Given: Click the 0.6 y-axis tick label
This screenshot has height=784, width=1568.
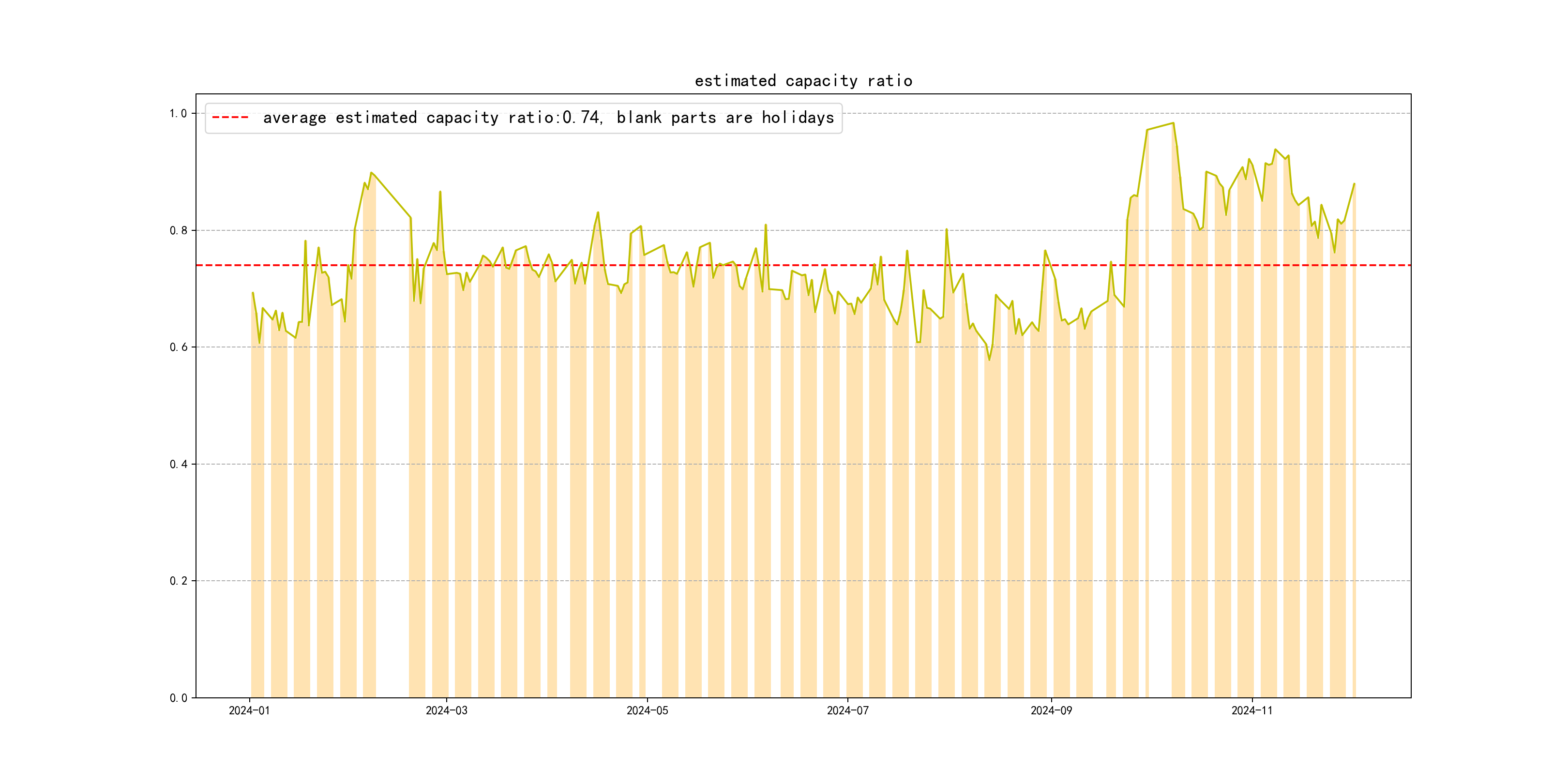Looking at the screenshot, I should 178,347.
